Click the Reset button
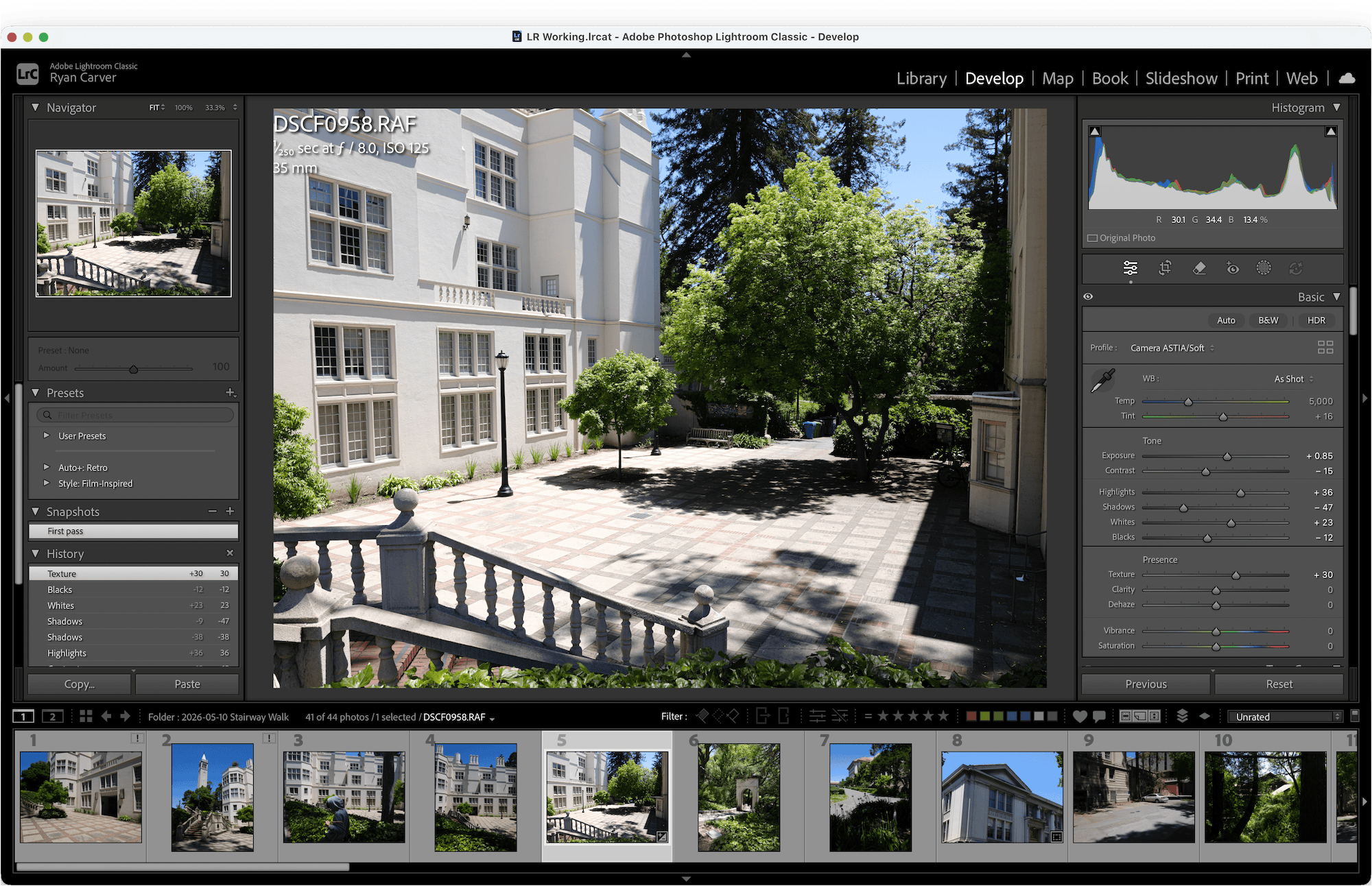This screenshot has height=886, width=1372. click(x=1279, y=684)
